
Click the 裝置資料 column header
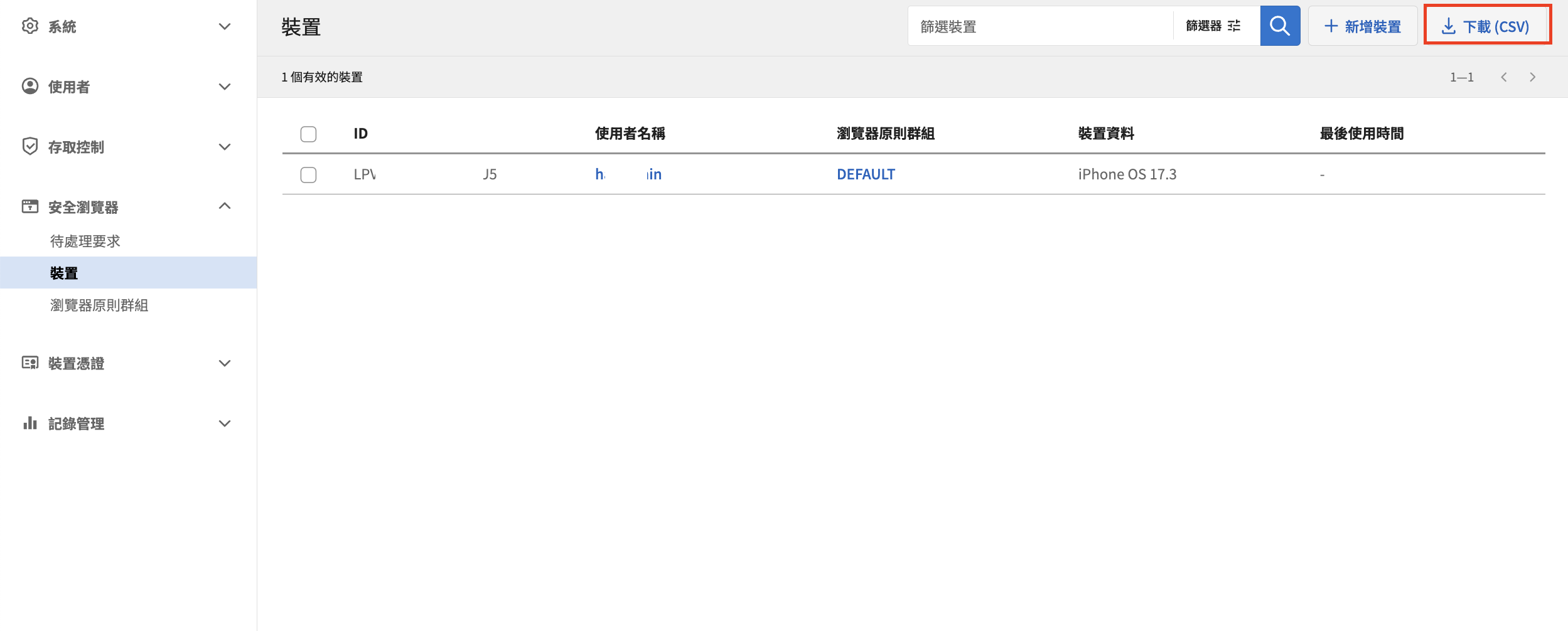[x=1106, y=134]
